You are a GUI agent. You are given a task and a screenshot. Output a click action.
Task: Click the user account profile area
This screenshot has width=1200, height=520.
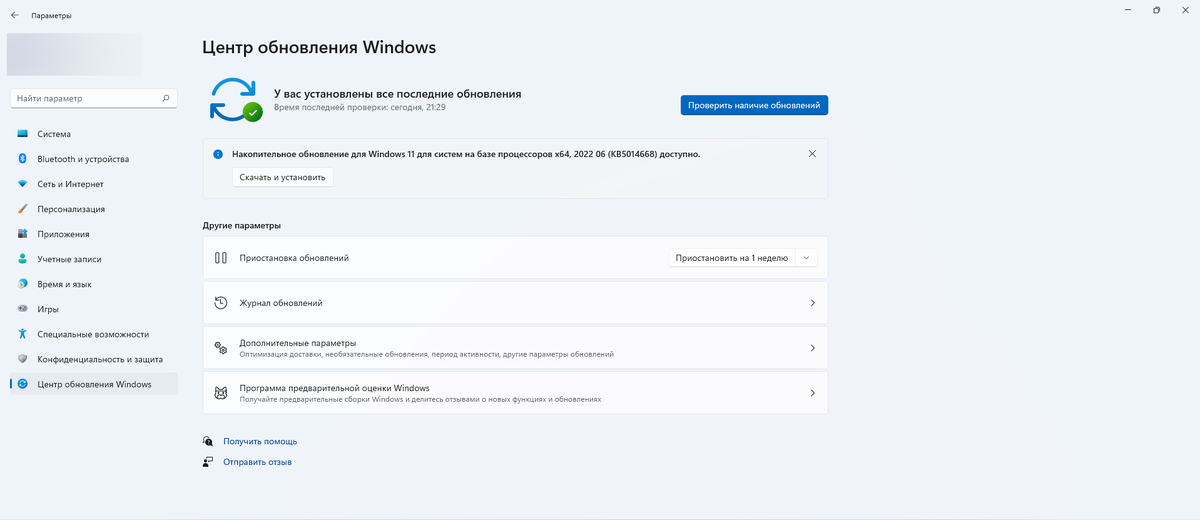pos(74,55)
